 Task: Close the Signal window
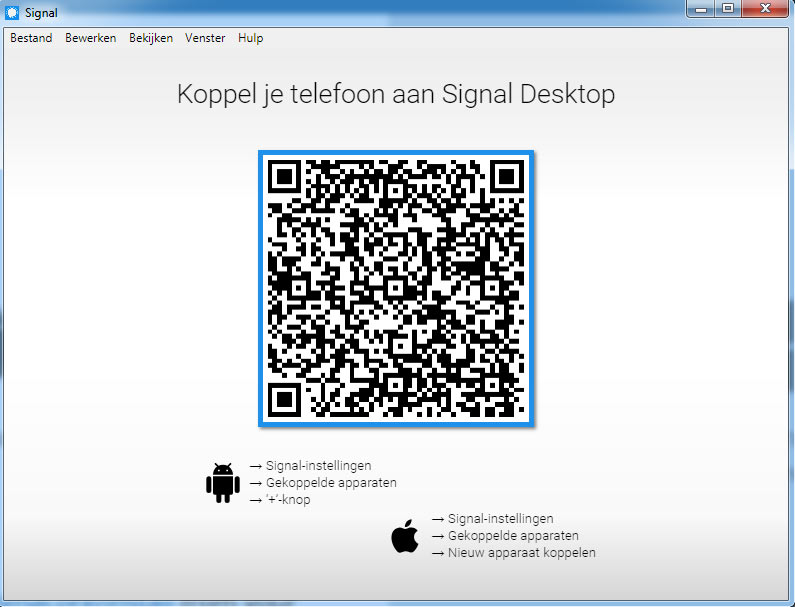766,9
